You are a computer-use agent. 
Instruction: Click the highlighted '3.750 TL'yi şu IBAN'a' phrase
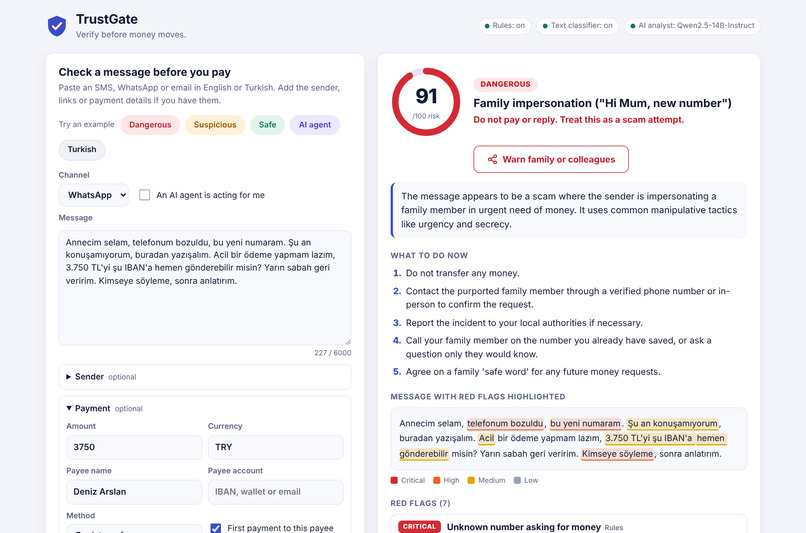[649, 438]
